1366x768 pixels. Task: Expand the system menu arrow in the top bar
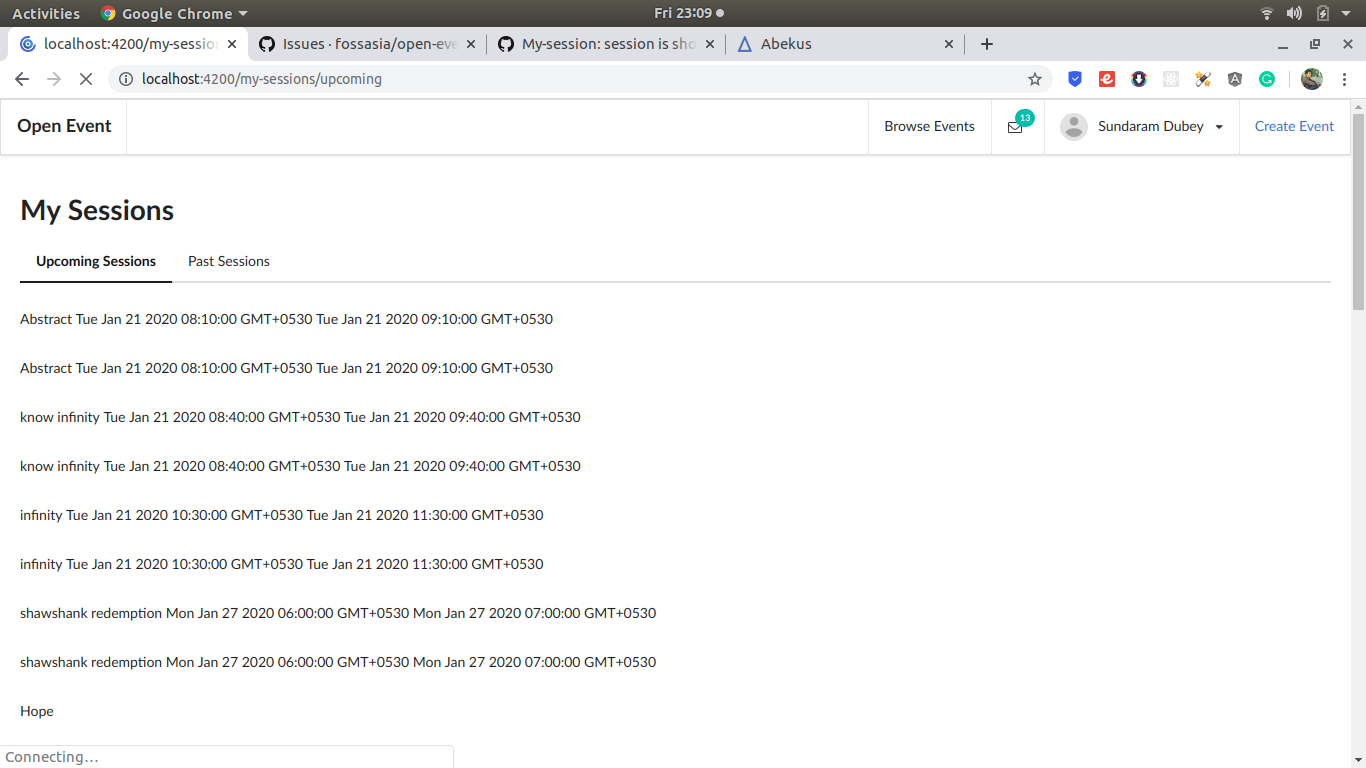coord(1346,14)
